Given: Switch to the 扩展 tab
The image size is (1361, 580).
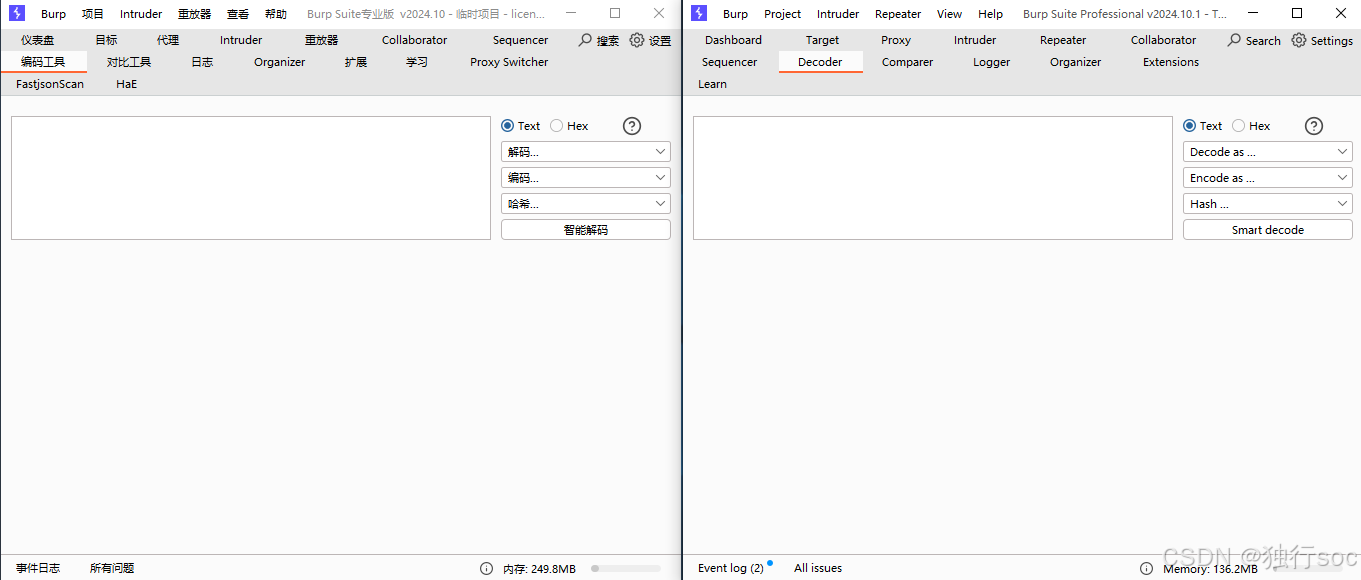Looking at the screenshot, I should (356, 62).
